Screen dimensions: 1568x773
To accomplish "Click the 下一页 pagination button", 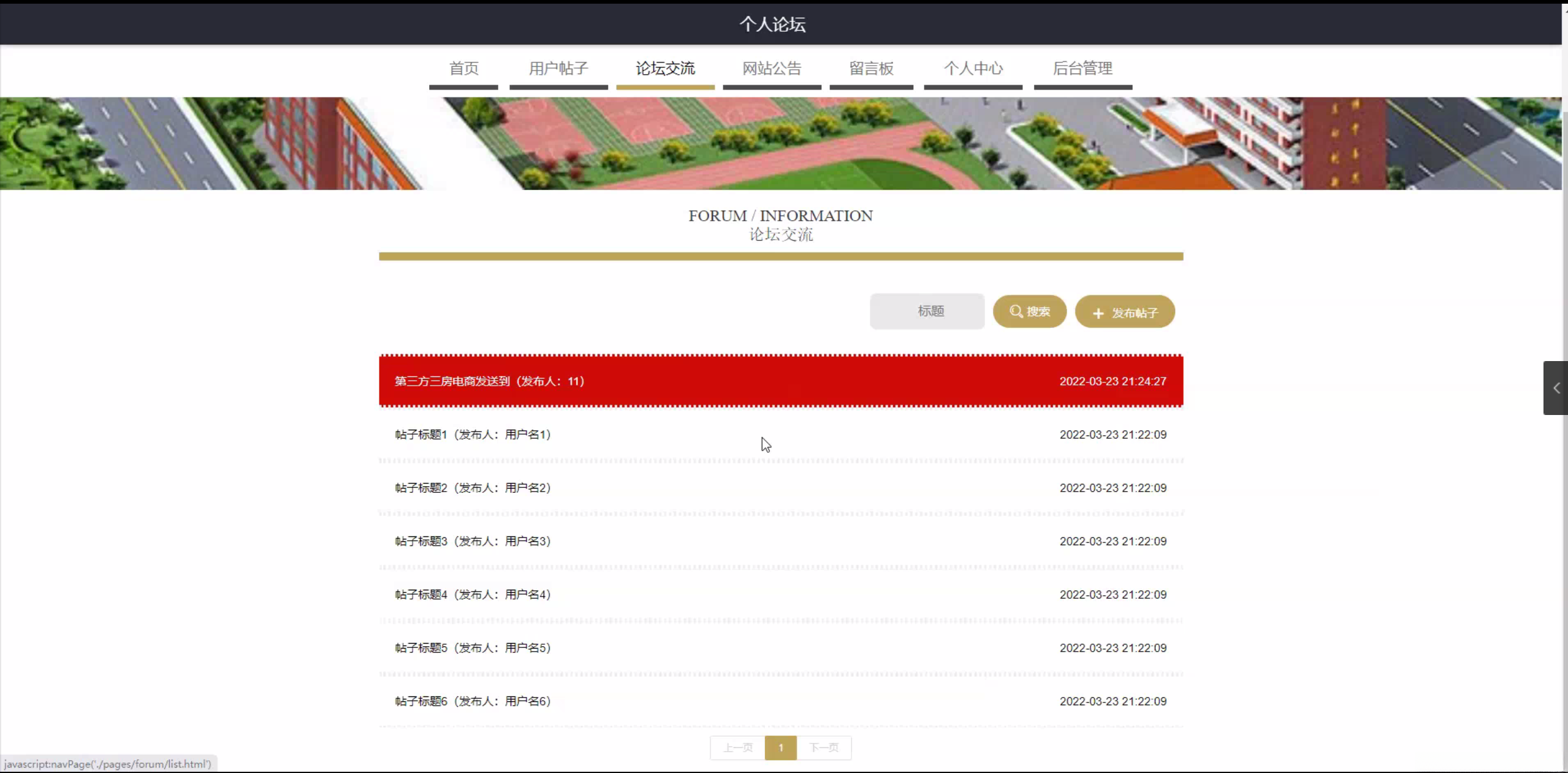I will point(823,748).
